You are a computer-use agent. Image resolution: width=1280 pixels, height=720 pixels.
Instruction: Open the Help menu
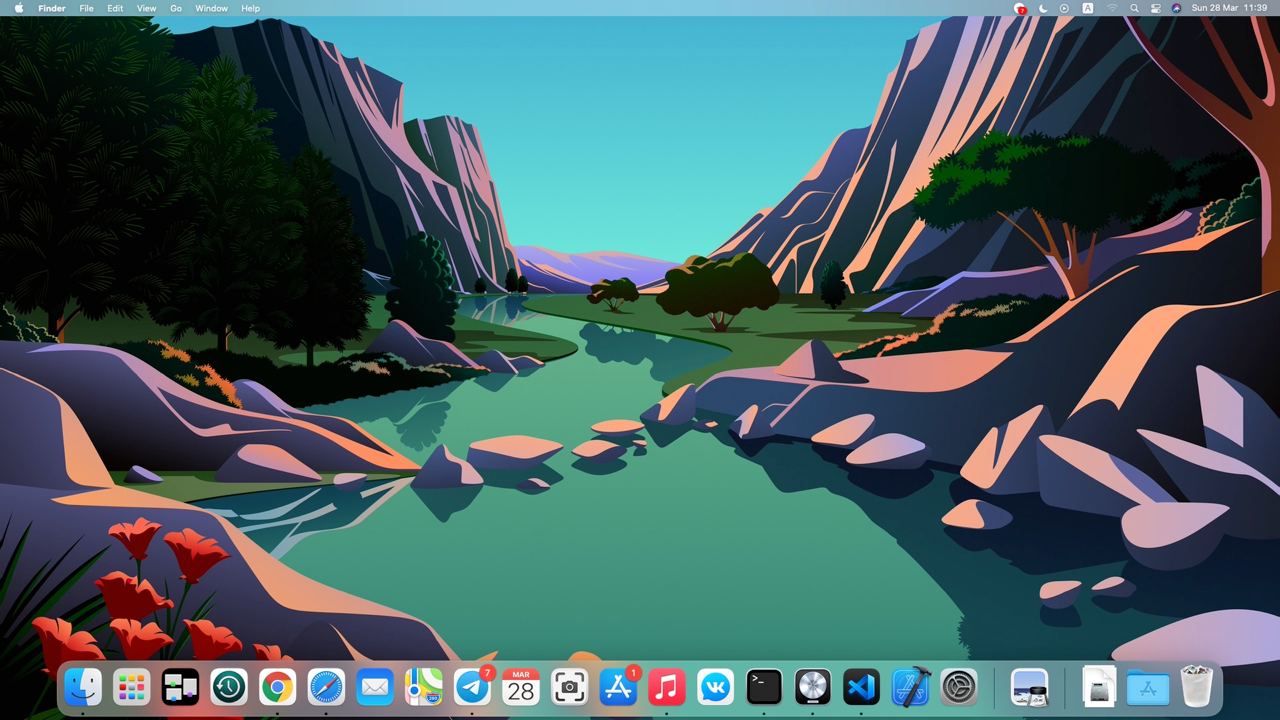click(x=250, y=8)
